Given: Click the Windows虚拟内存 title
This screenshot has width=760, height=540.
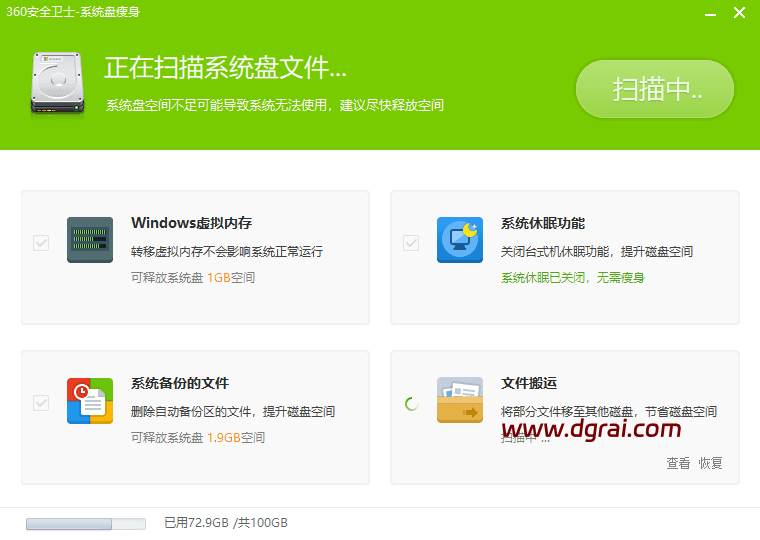Looking at the screenshot, I should [x=191, y=223].
